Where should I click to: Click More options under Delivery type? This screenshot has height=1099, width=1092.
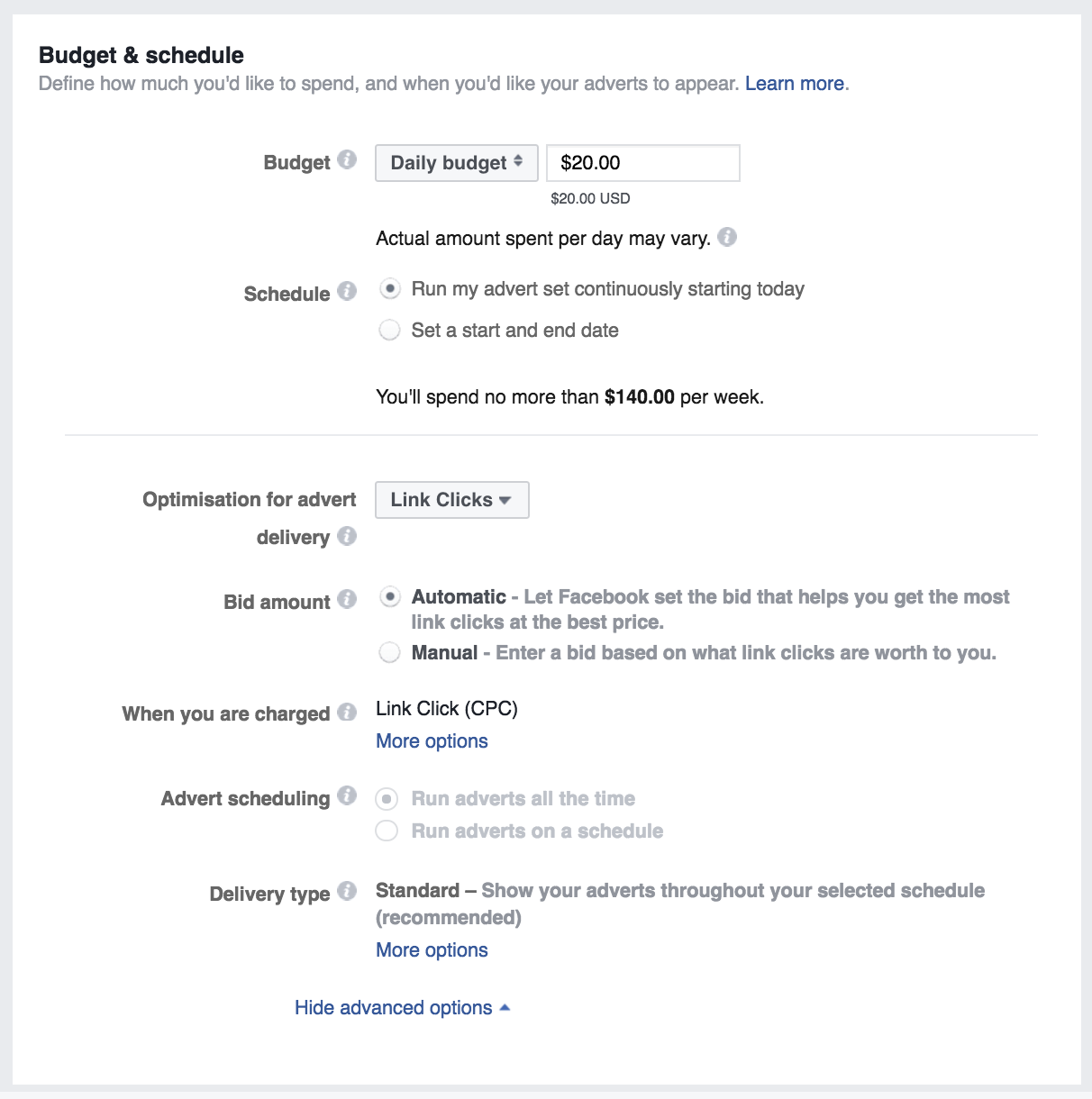coord(432,950)
